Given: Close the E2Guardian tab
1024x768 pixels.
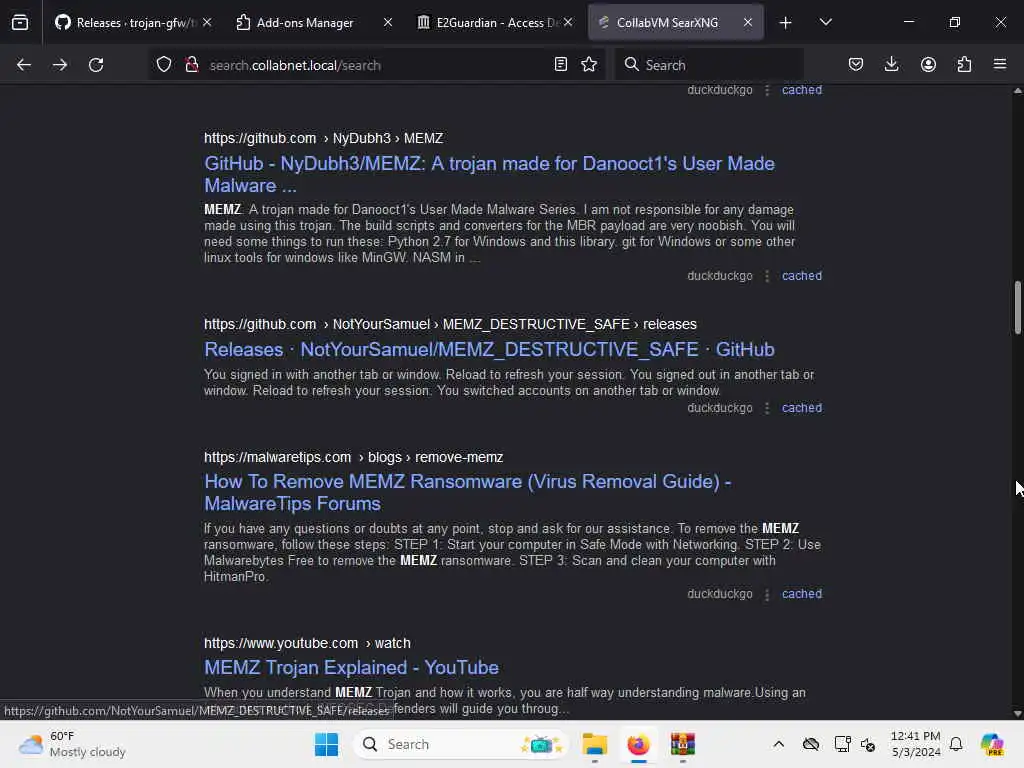Looking at the screenshot, I should pyautogui.click(x=568, y=22).
